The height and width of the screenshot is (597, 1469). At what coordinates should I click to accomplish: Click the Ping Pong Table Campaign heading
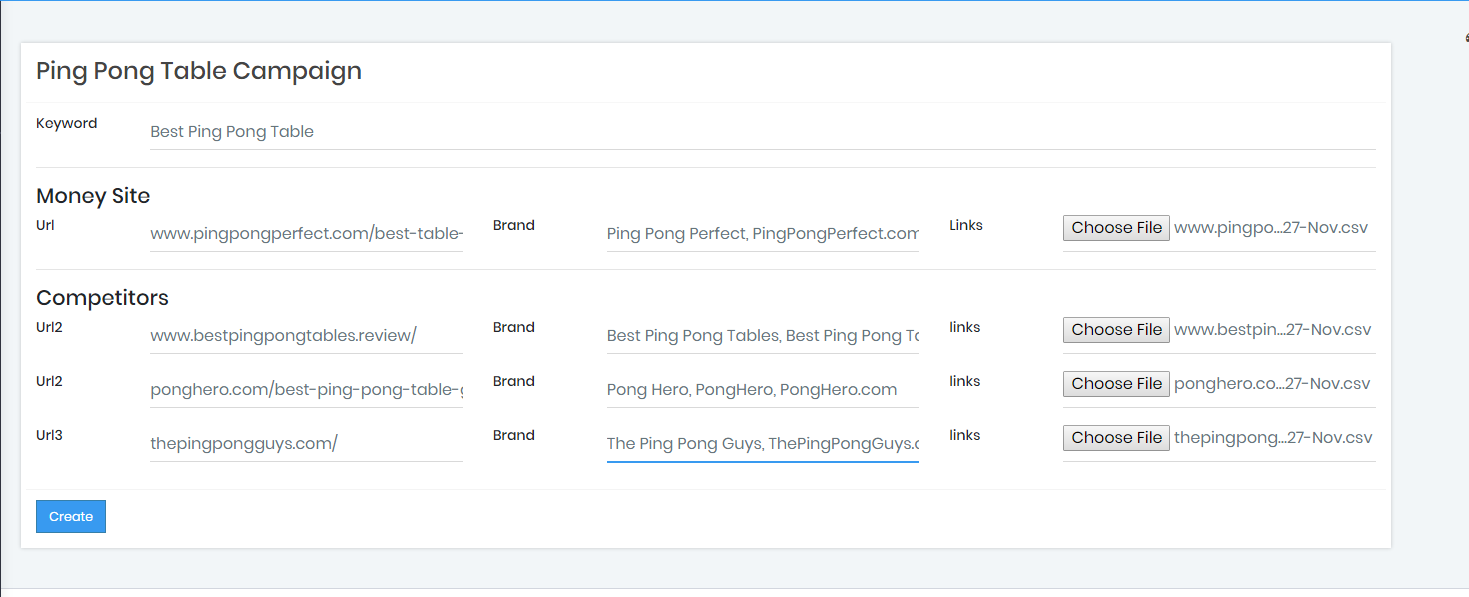click(x=199, y=71)
